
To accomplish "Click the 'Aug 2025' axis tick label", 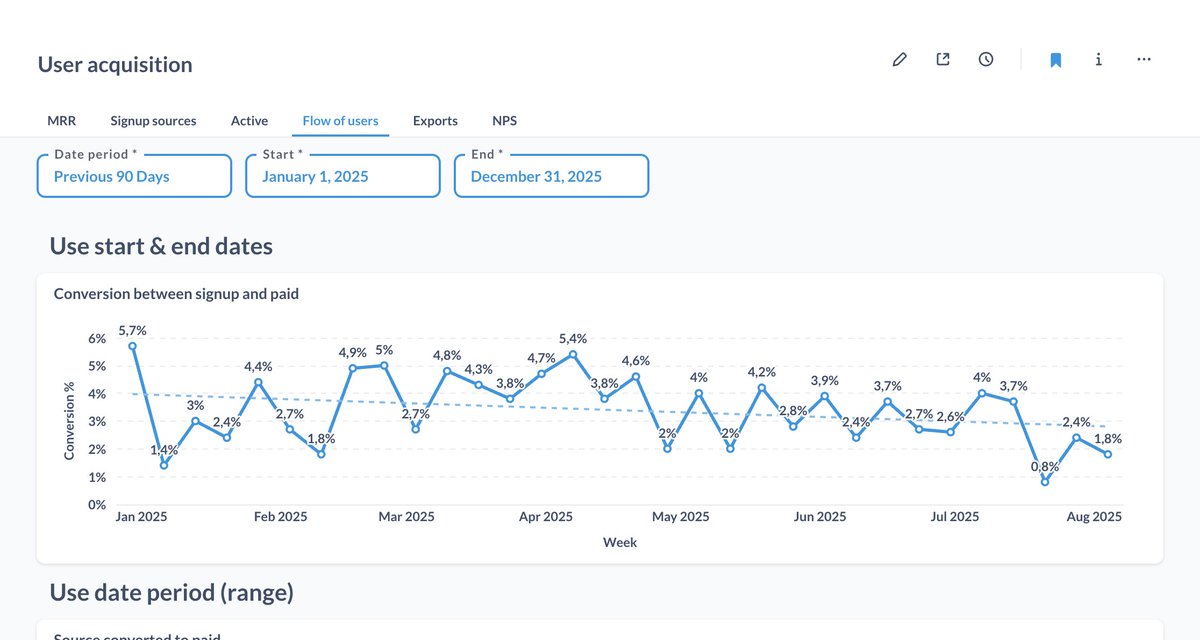I will tap(1094, 517).
